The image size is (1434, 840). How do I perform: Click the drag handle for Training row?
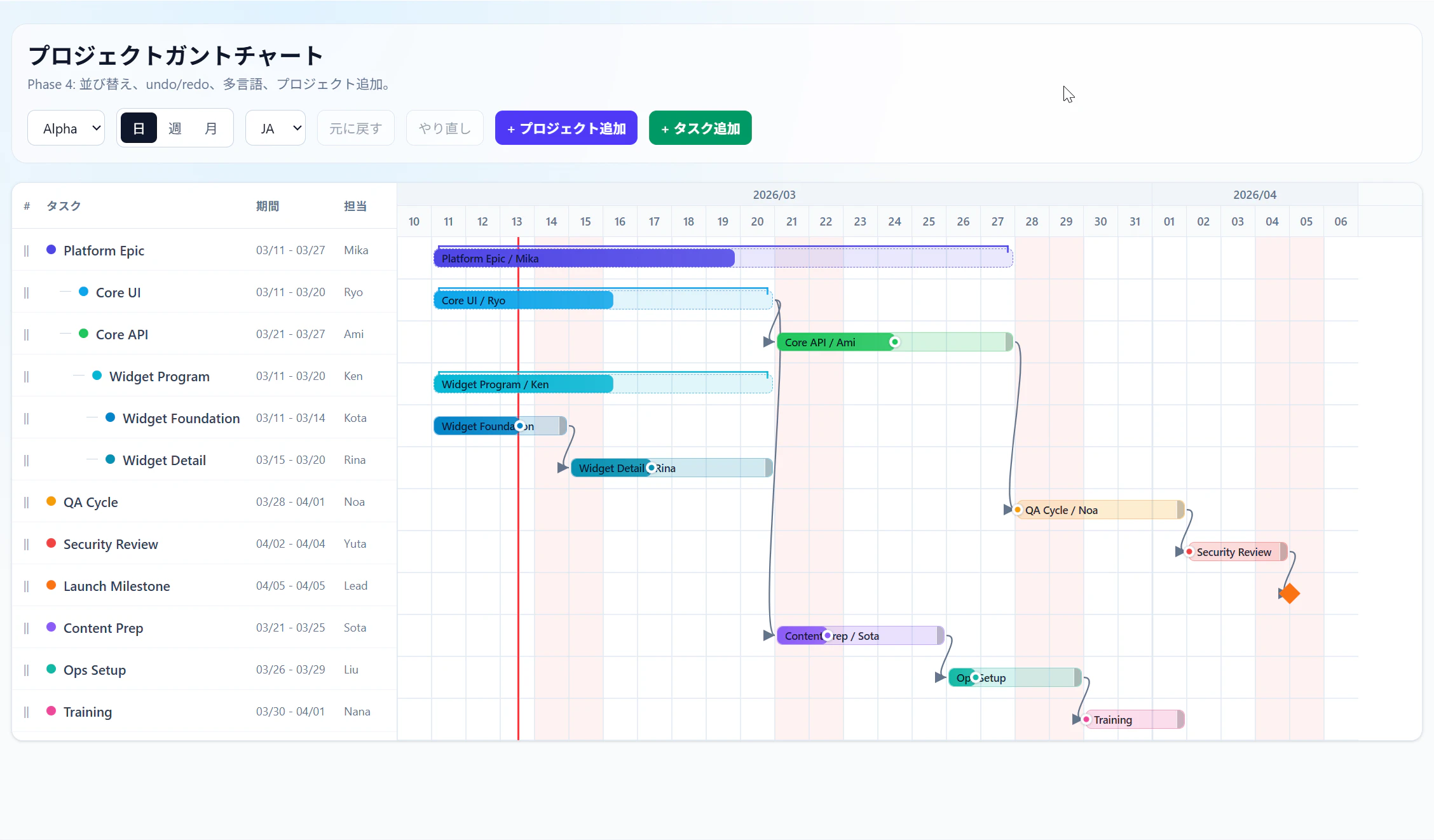(x=26, y=712)
